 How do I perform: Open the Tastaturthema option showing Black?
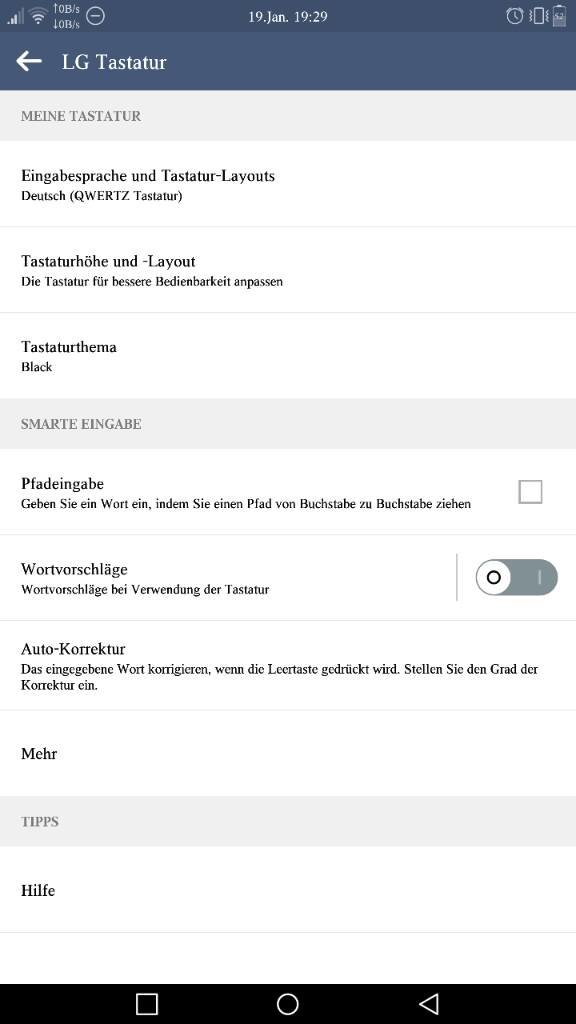click(x=288, y=356)
